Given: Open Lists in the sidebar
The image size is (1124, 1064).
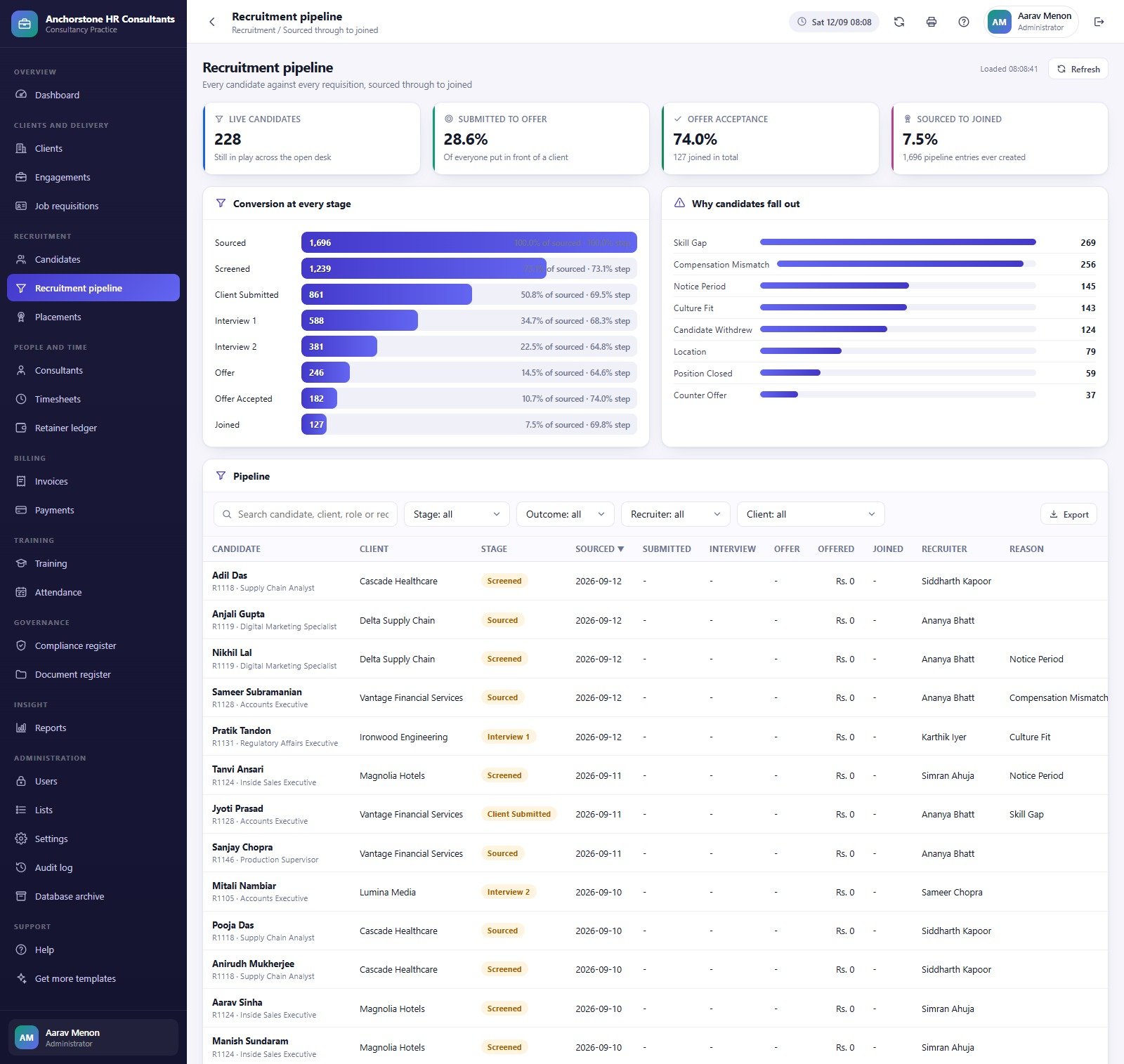Looking at the screenshot, I should 93,810.
